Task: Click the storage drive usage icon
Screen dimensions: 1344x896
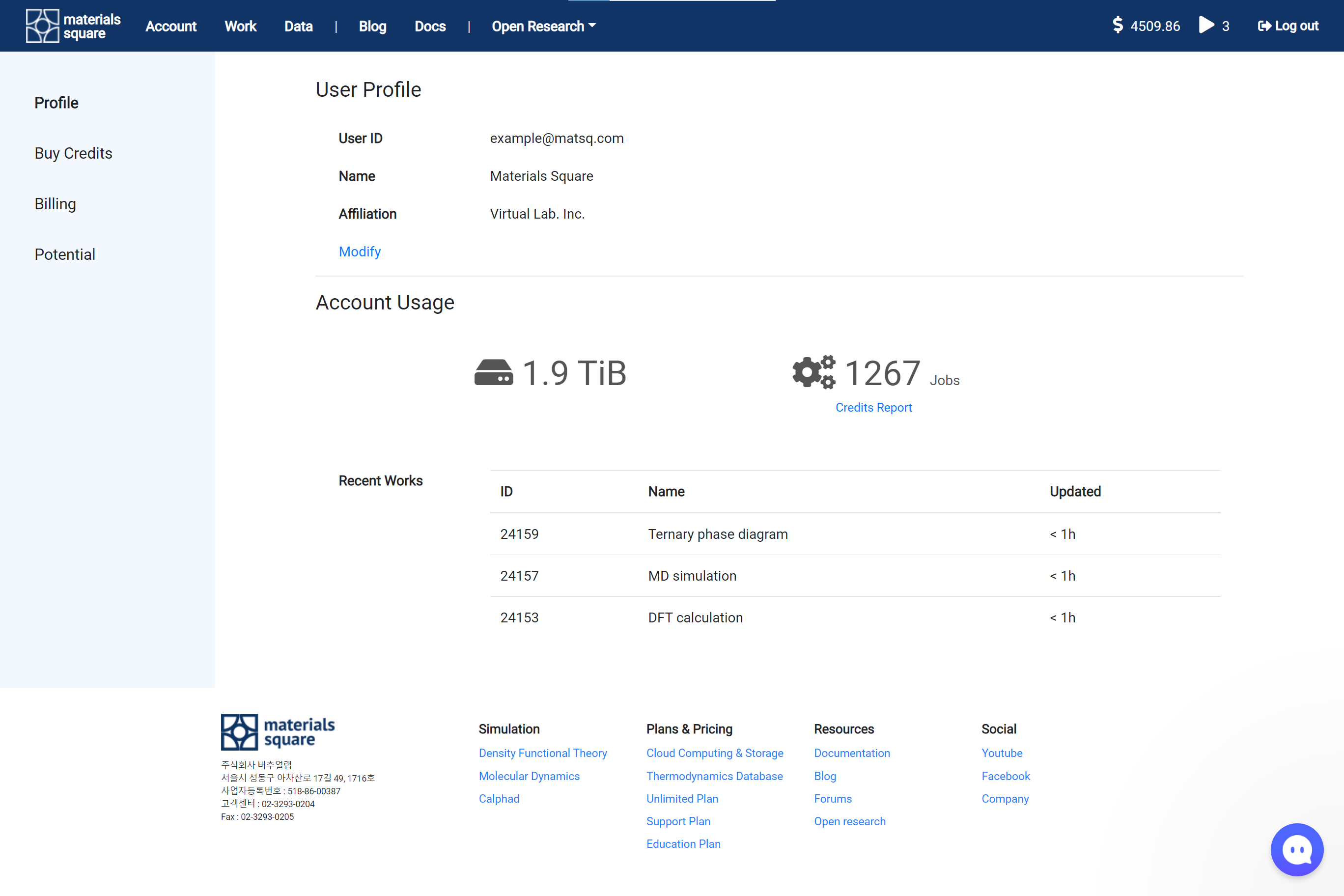Action: pyautogui.click(x=494, y=372)
